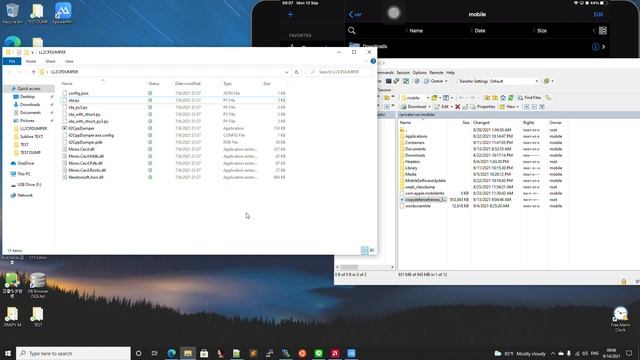Image resolution: width=640 pixels, height=360 pixels.
Task: Click the Search LL2CPDUMPER input field
Action: pyautogui.click(x=340, y=72)
